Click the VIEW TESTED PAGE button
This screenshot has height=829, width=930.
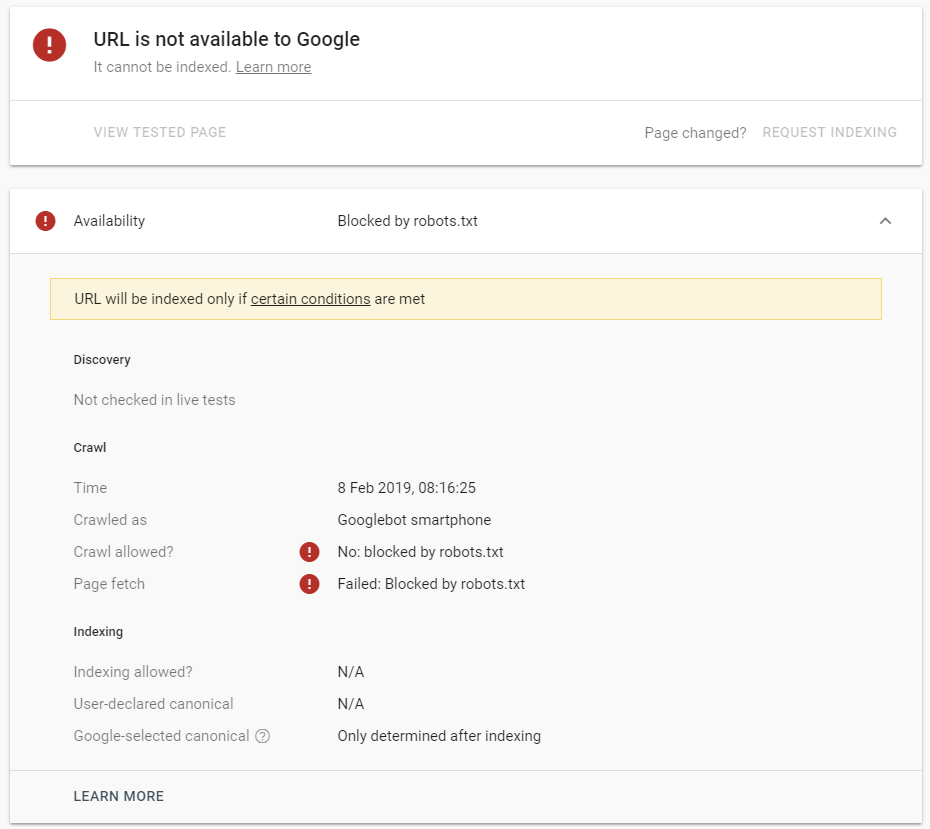[160, 132]
